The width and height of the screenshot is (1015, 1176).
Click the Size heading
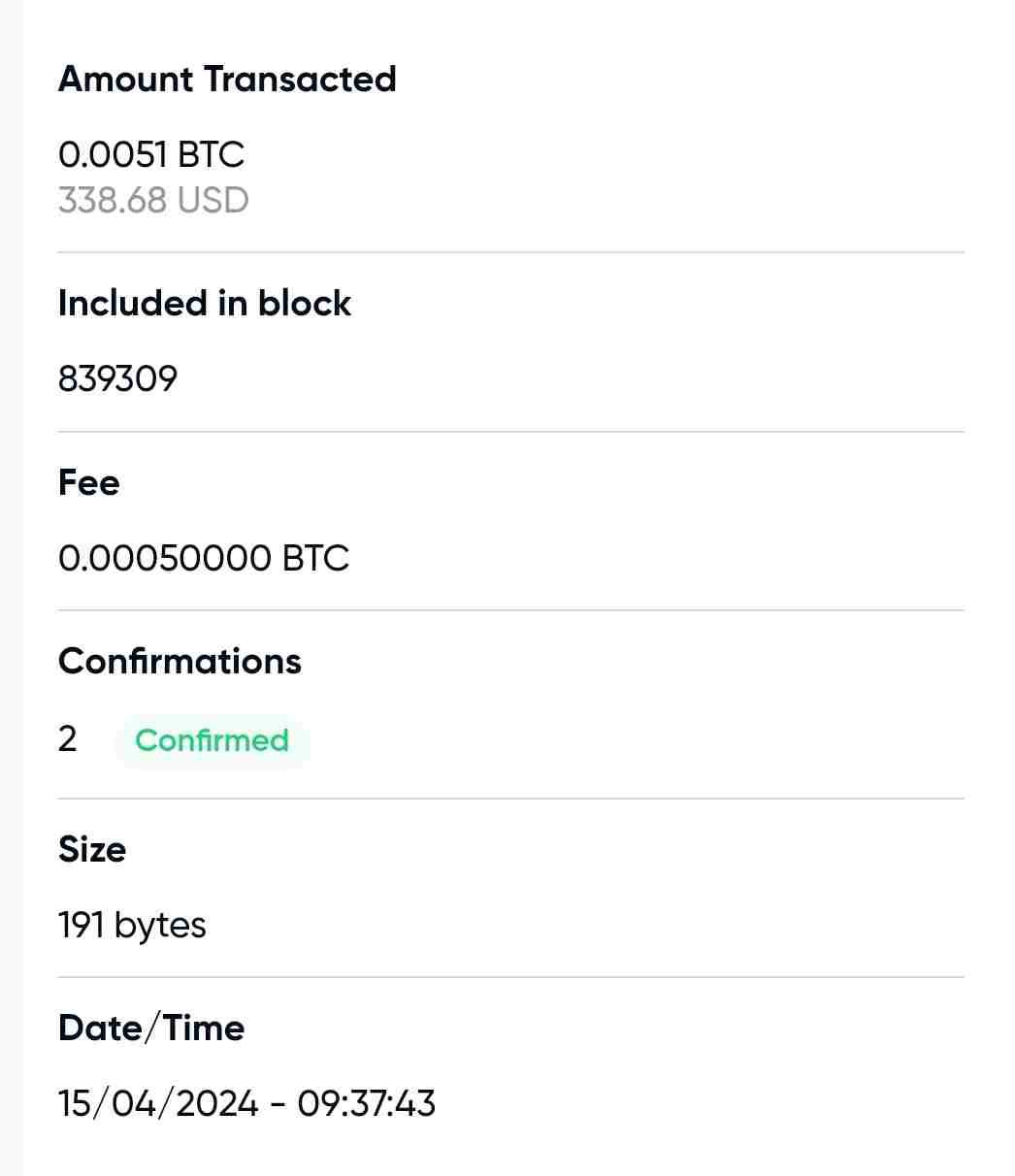point(92,849)
